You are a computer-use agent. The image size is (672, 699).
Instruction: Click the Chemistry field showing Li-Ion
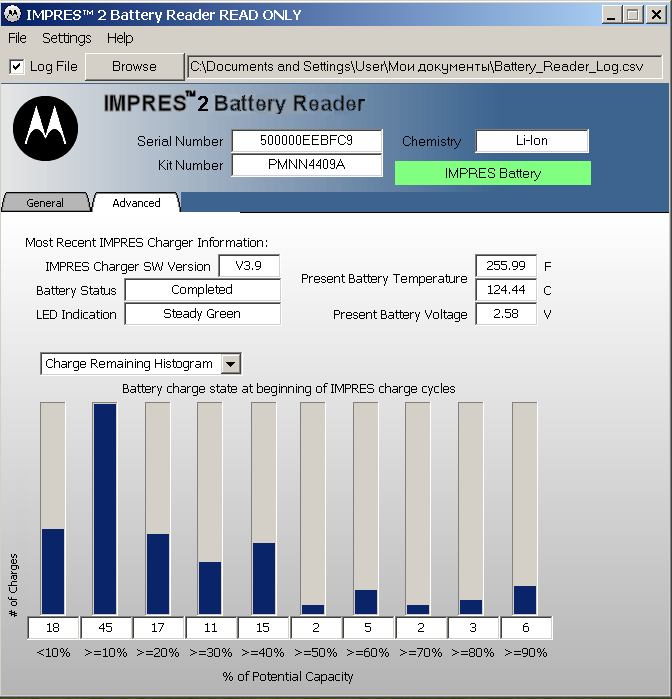tap(532, 141)
